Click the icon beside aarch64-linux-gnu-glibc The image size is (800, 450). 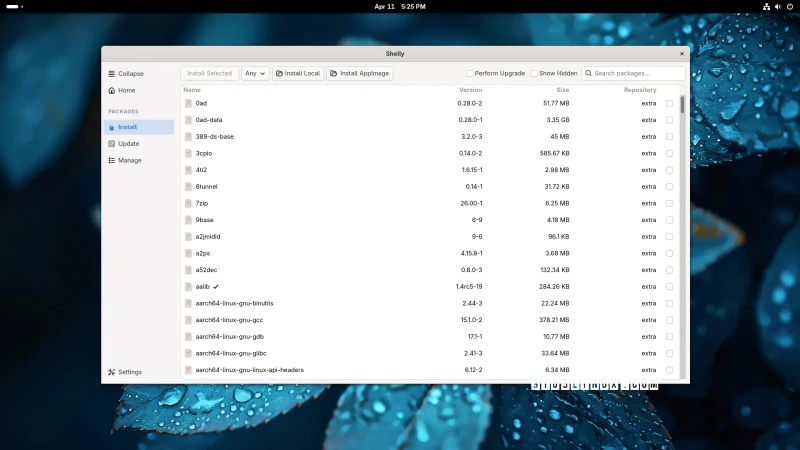(x=188, y=353)
